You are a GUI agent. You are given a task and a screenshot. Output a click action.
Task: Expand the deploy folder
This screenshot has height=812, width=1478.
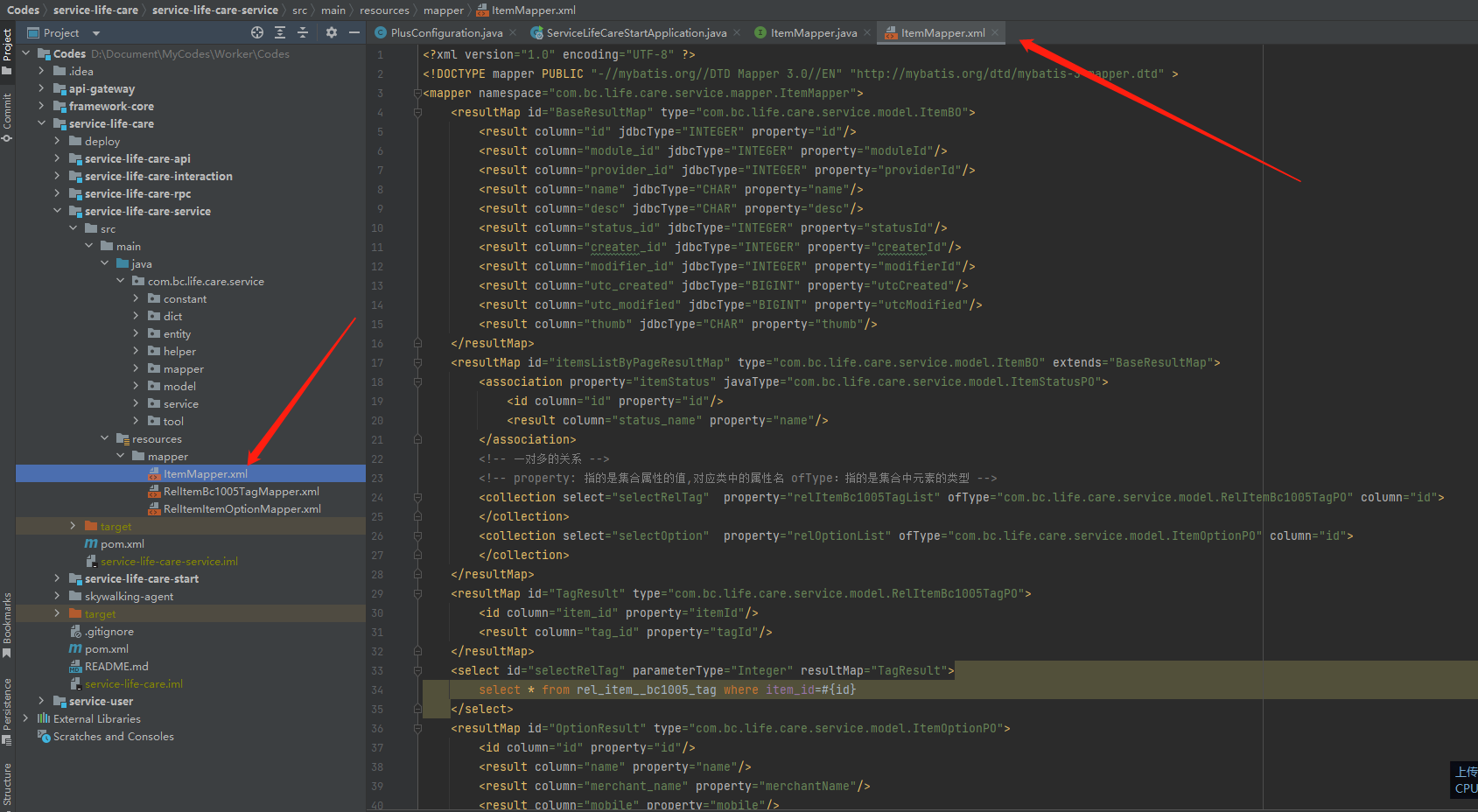click(x=57, y=141)
